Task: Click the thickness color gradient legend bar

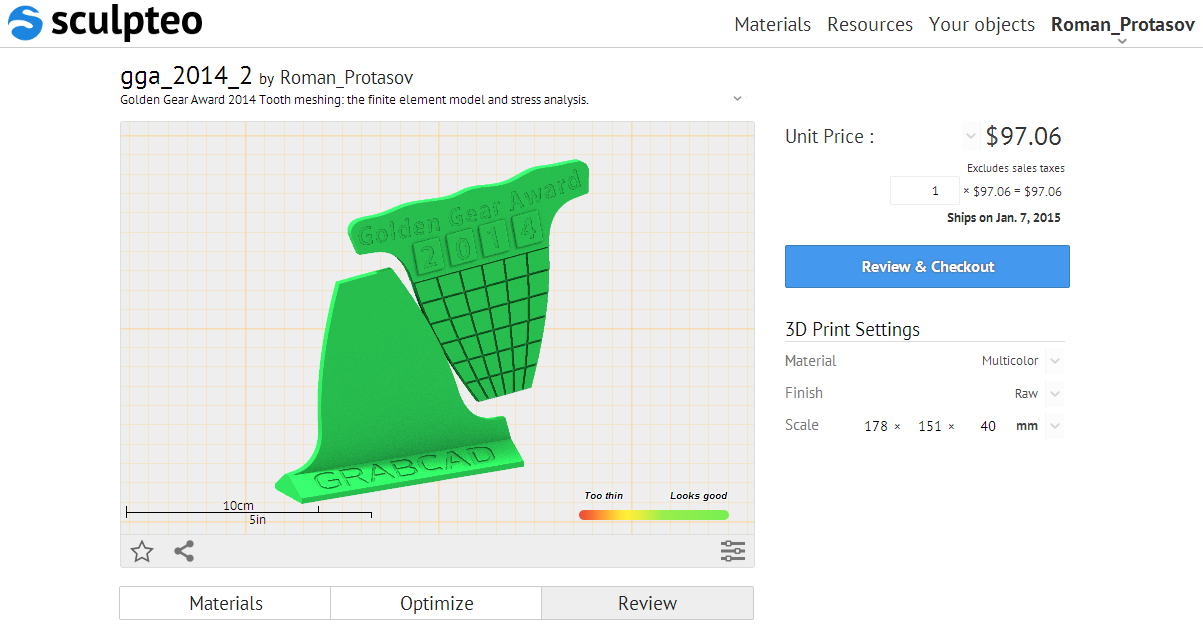Action: pos(654,514)
